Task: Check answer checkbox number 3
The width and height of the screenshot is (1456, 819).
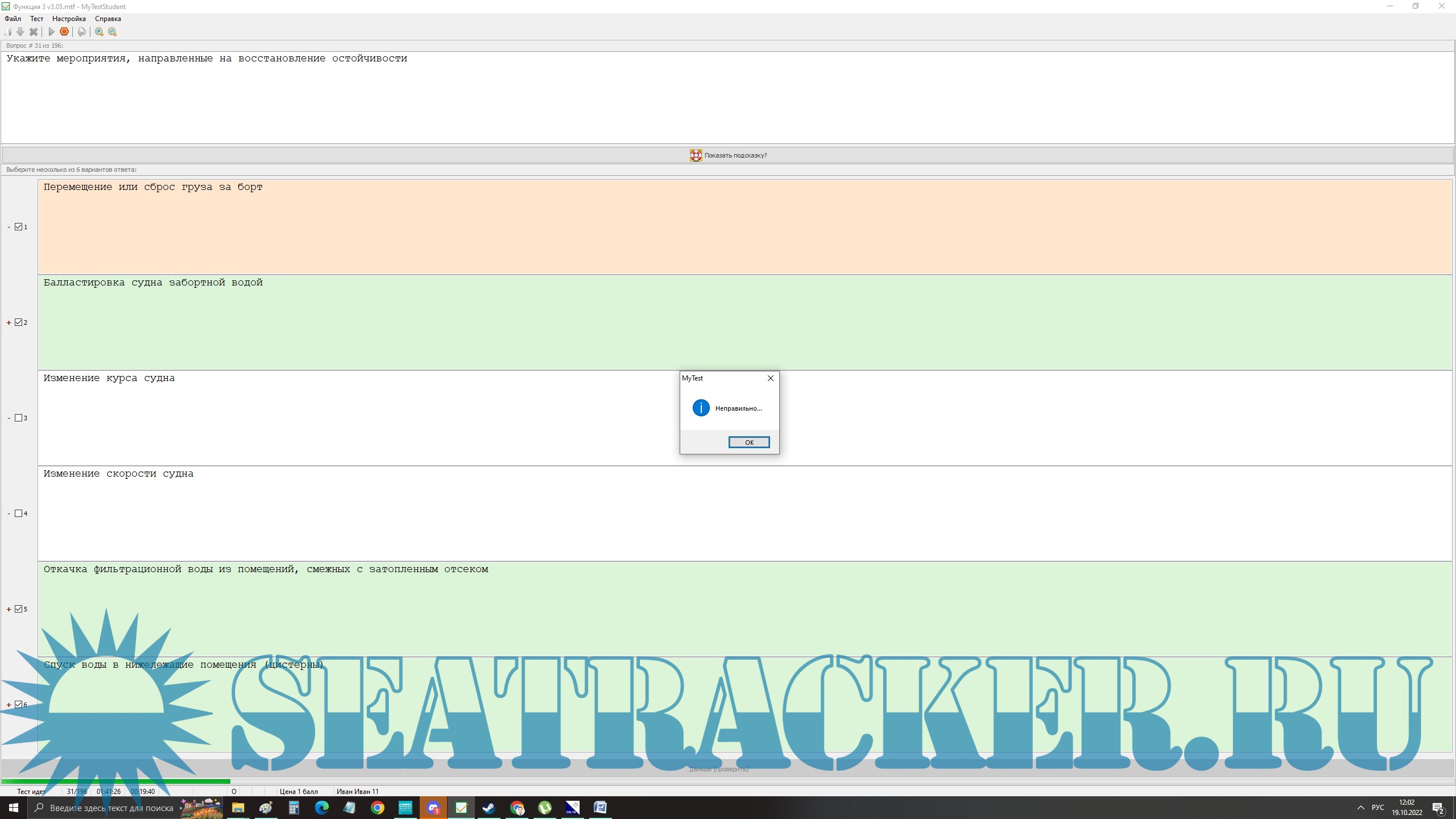Action: tap(19, 418)
